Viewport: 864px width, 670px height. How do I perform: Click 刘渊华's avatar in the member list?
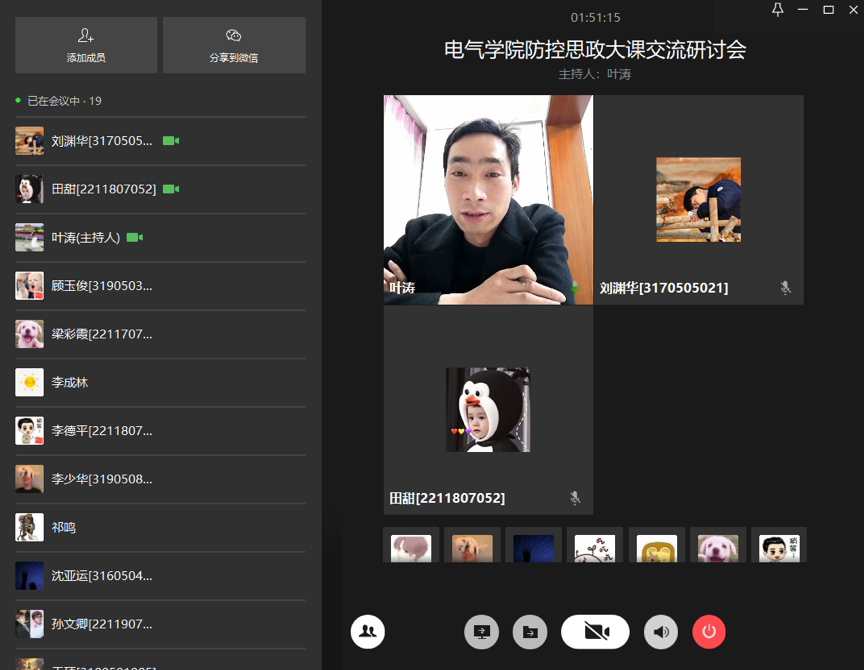coord(29,141)
